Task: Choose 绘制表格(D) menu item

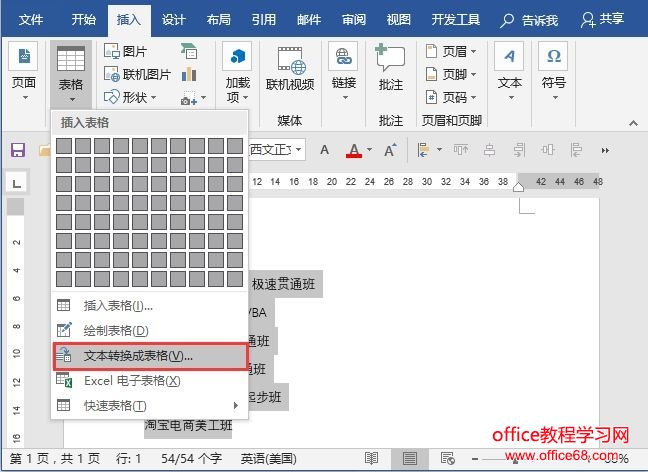Action: tap(150, 330)
